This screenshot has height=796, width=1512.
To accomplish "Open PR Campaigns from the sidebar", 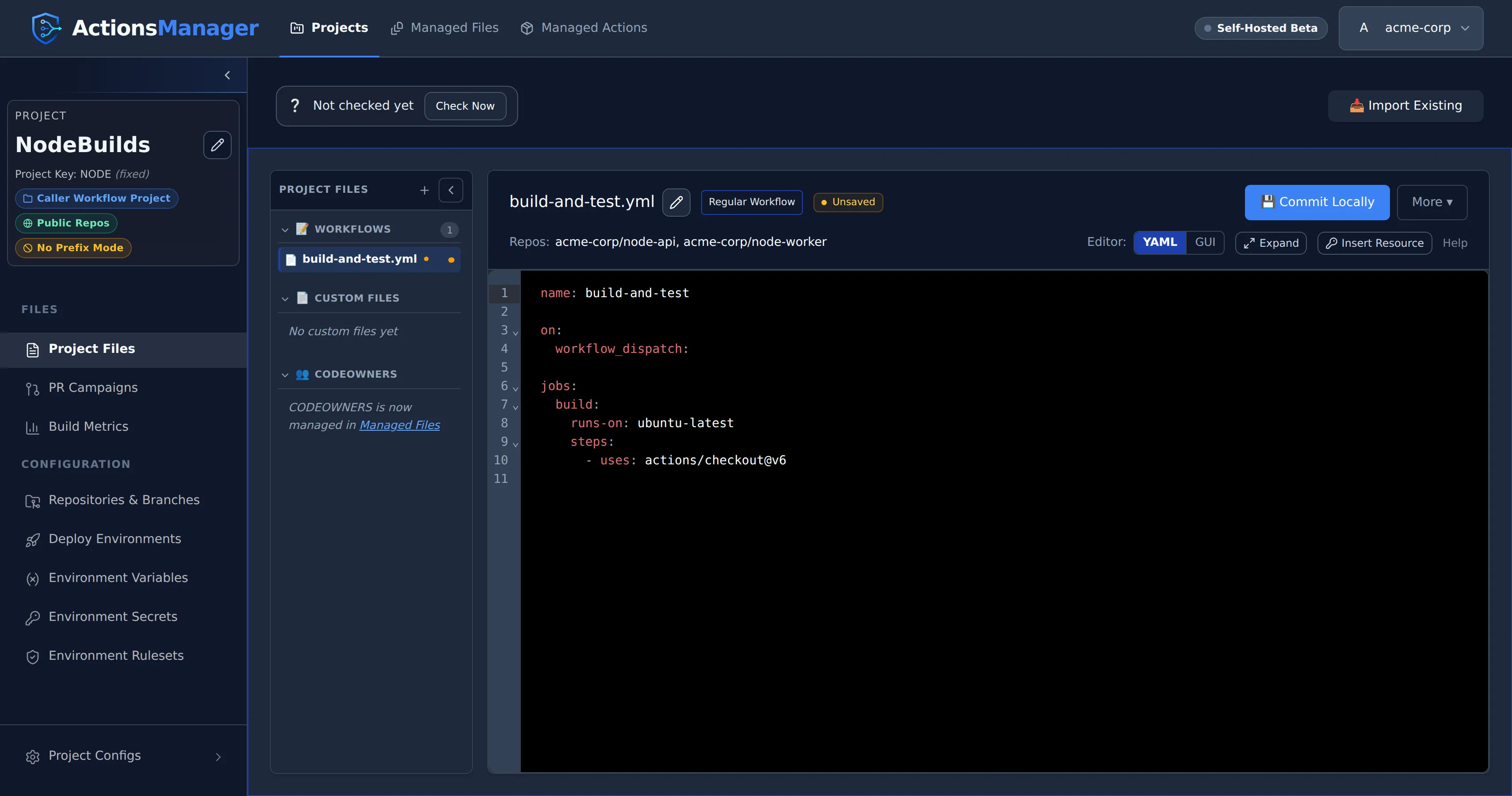I will 123,388.
